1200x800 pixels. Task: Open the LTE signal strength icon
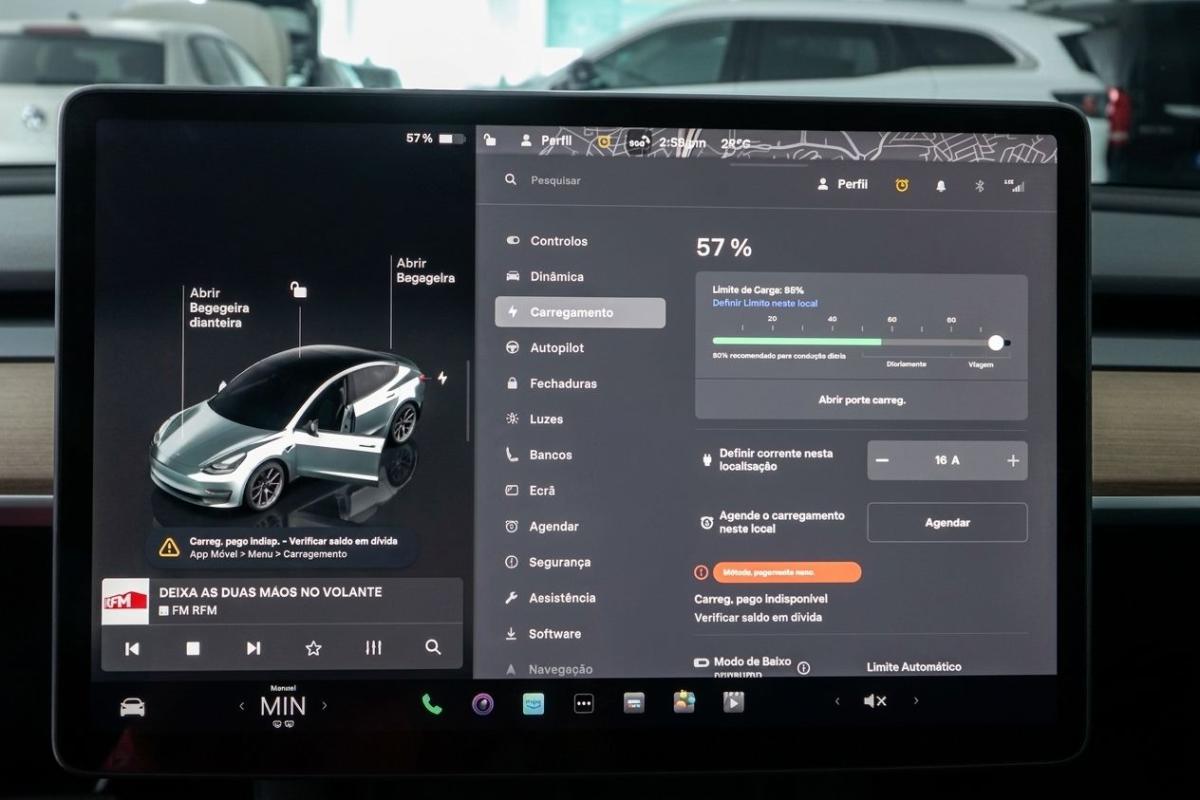1016,185
